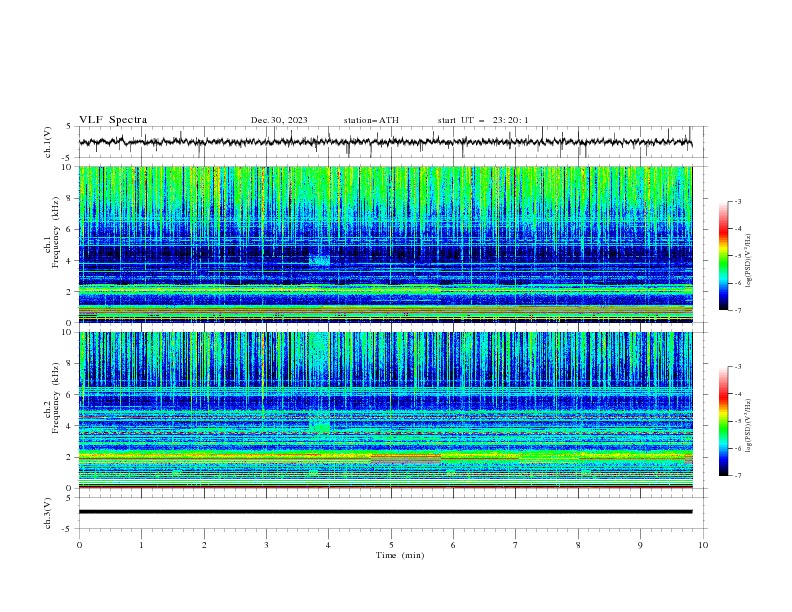The image size is (792, 612).
Task: Click time axis tick label "7"
Action: click(x=516, y=545)
